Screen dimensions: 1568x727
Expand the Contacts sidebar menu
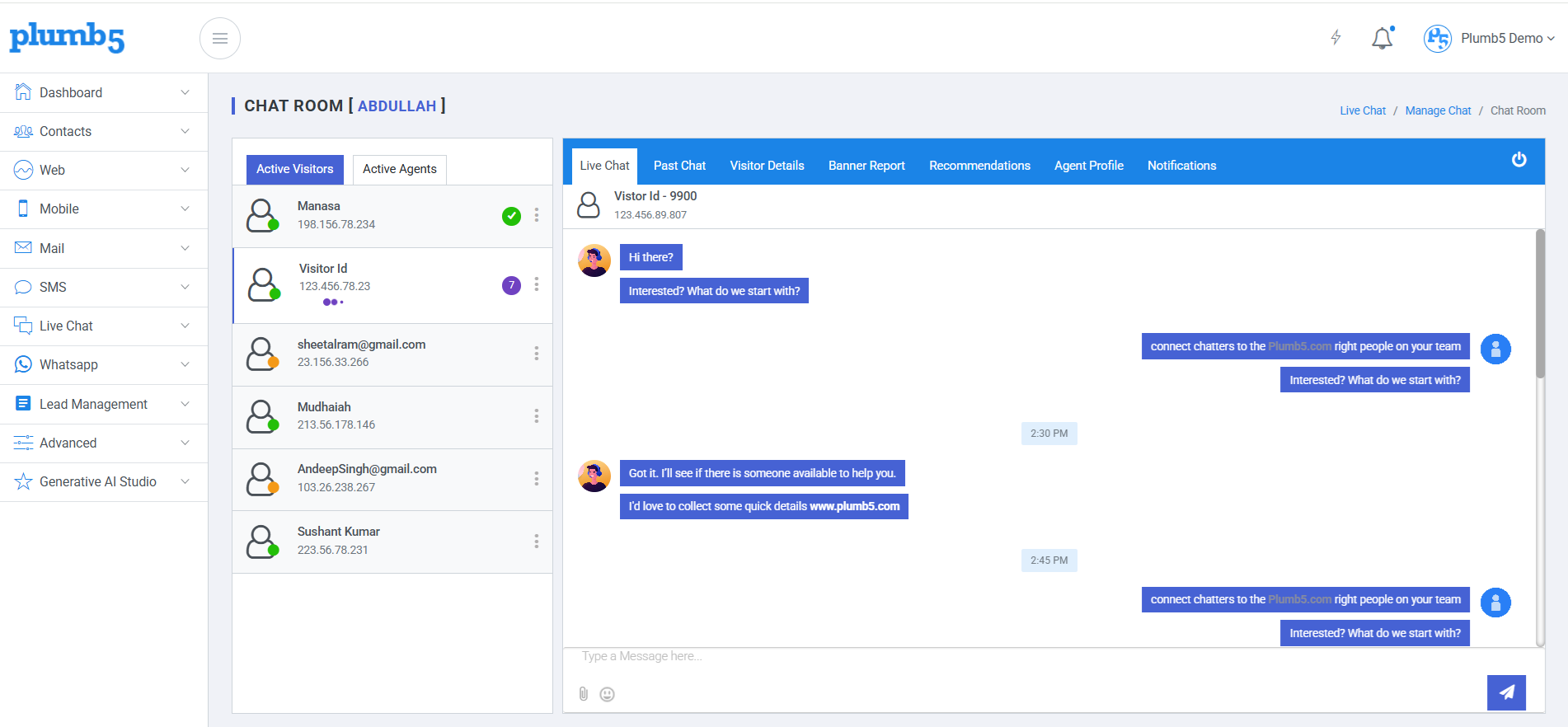[x=104, y=131]
